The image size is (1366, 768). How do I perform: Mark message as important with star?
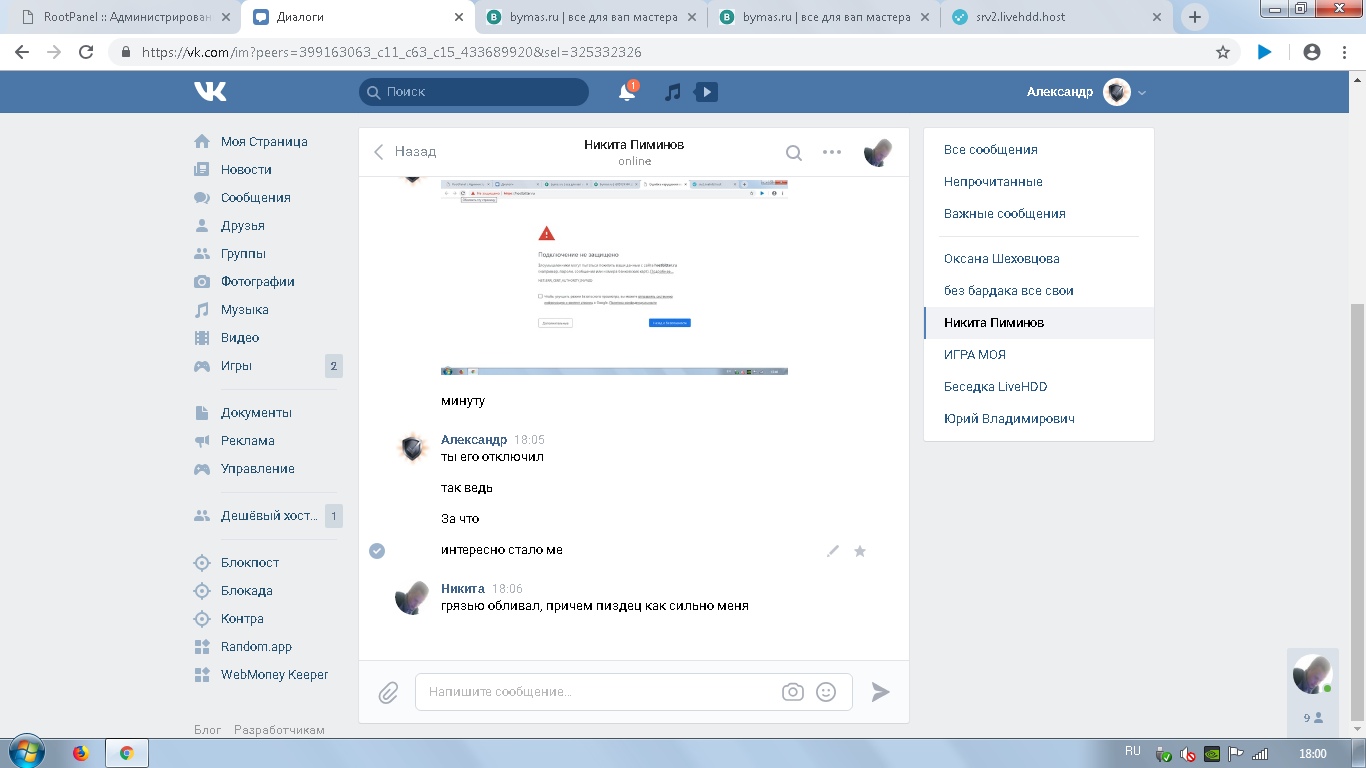pos(860,551)
